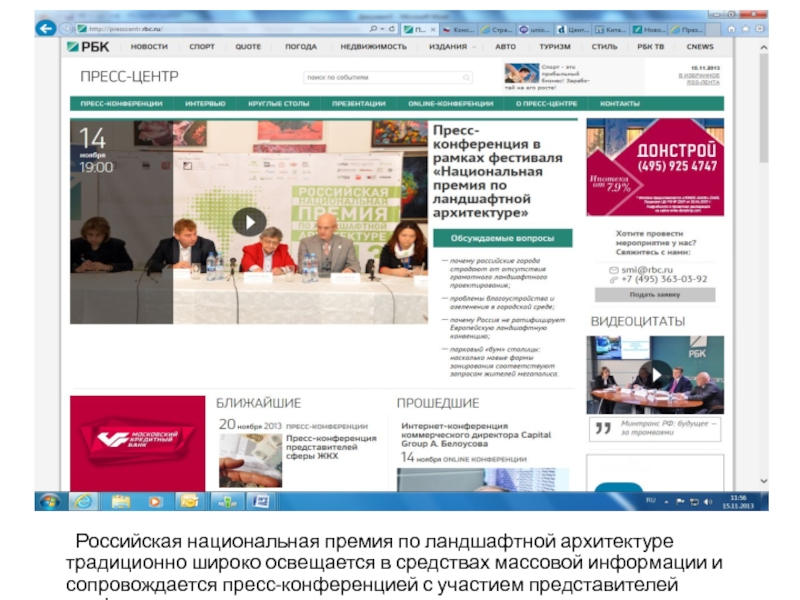
Task: Open the Windows Start menu
Action: [x=49, y=502]
